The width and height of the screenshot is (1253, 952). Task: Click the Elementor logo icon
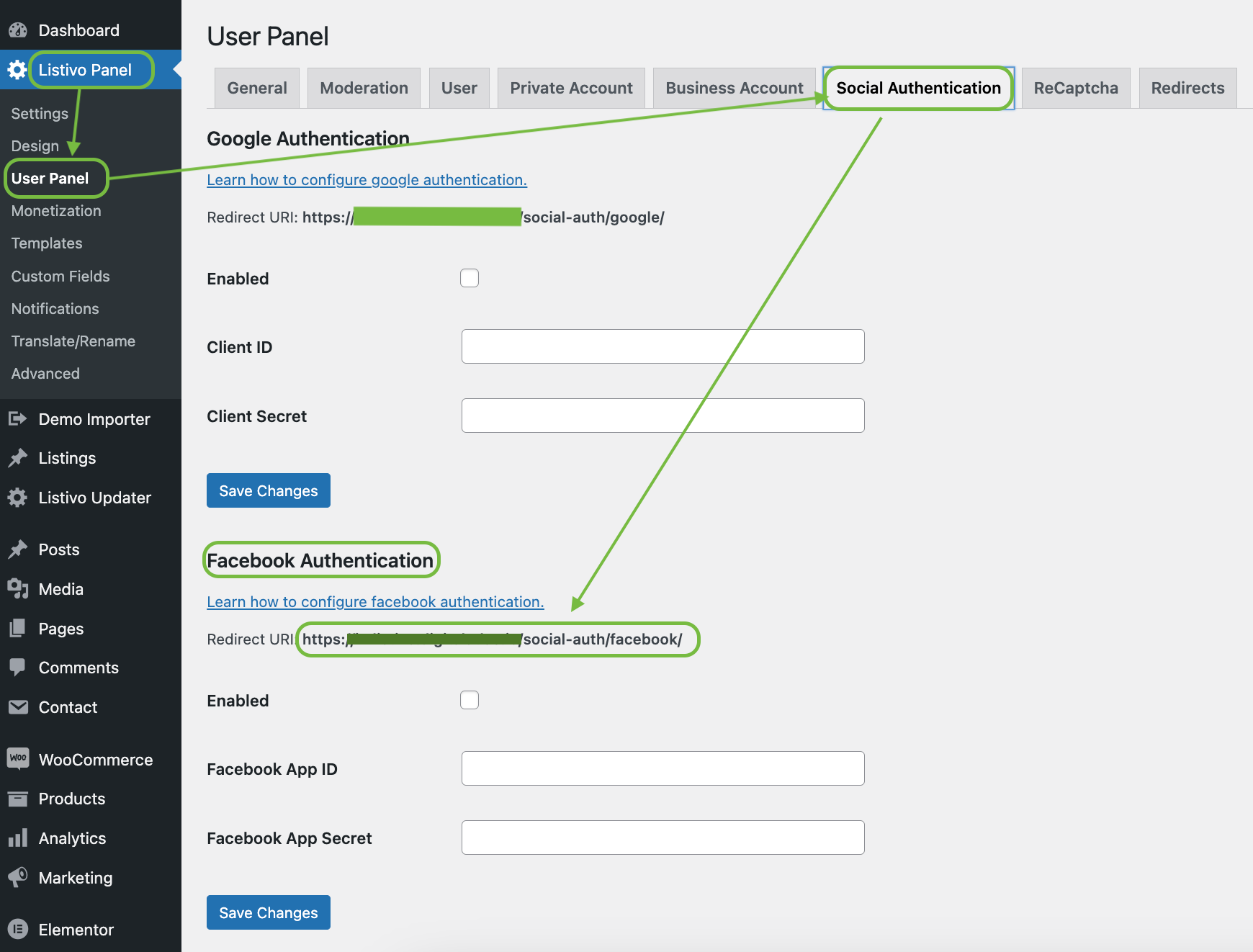click(18, 929)
